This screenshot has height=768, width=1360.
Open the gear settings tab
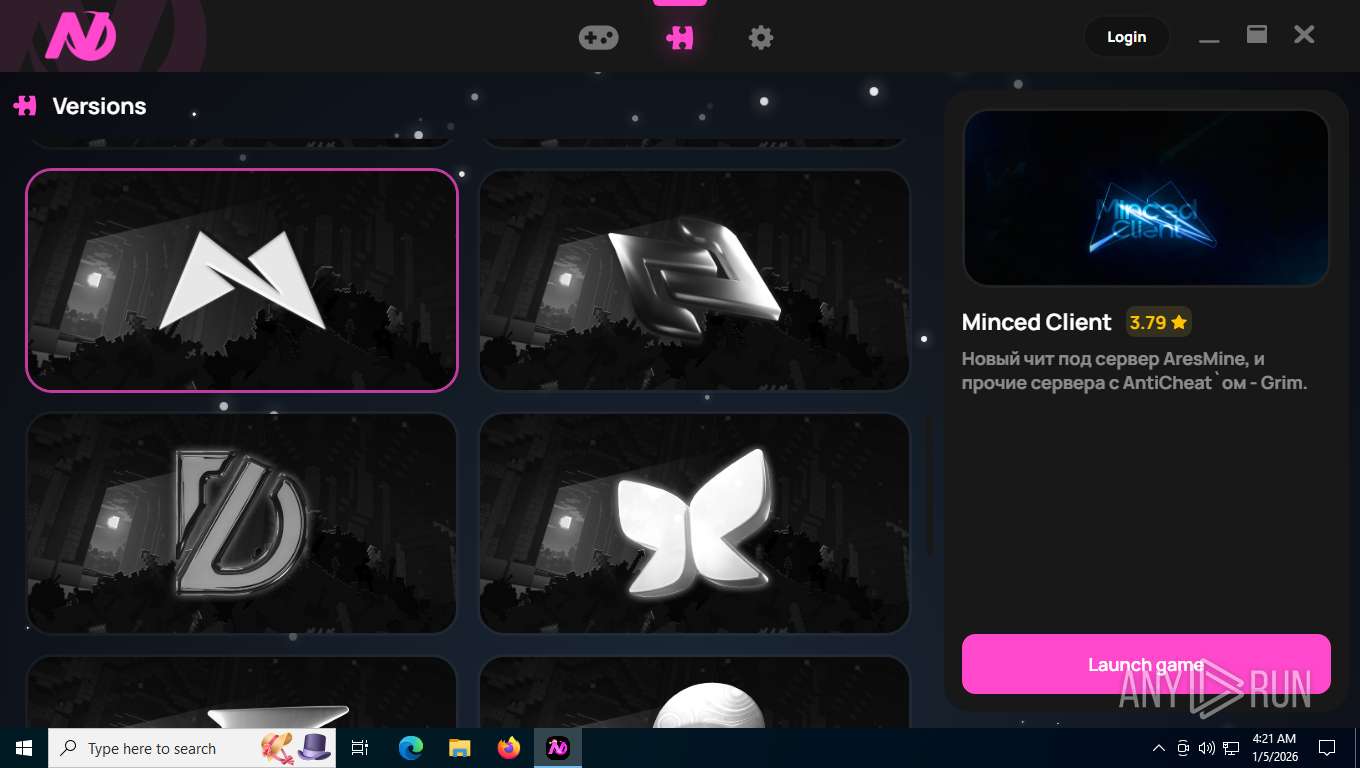tap(761, 38)
